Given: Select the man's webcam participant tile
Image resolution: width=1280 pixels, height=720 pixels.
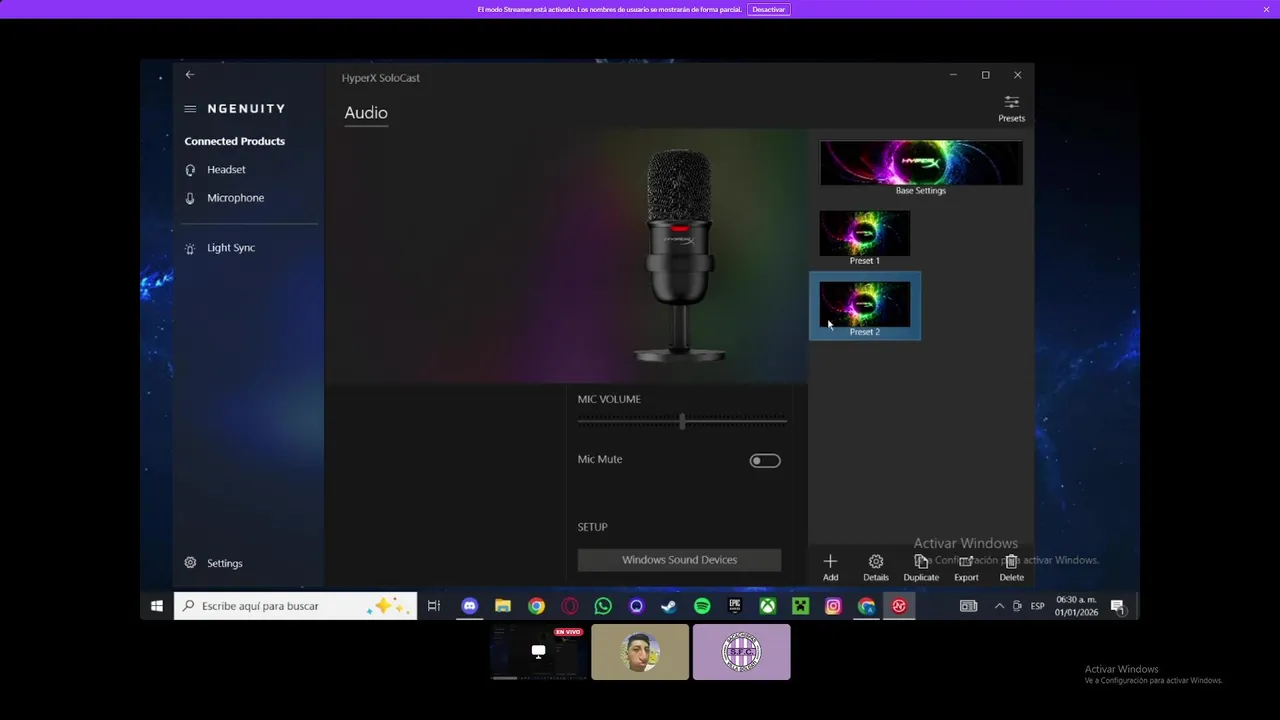Looking at the screenshot, I should pyautogui.click(x=640, y=652).
